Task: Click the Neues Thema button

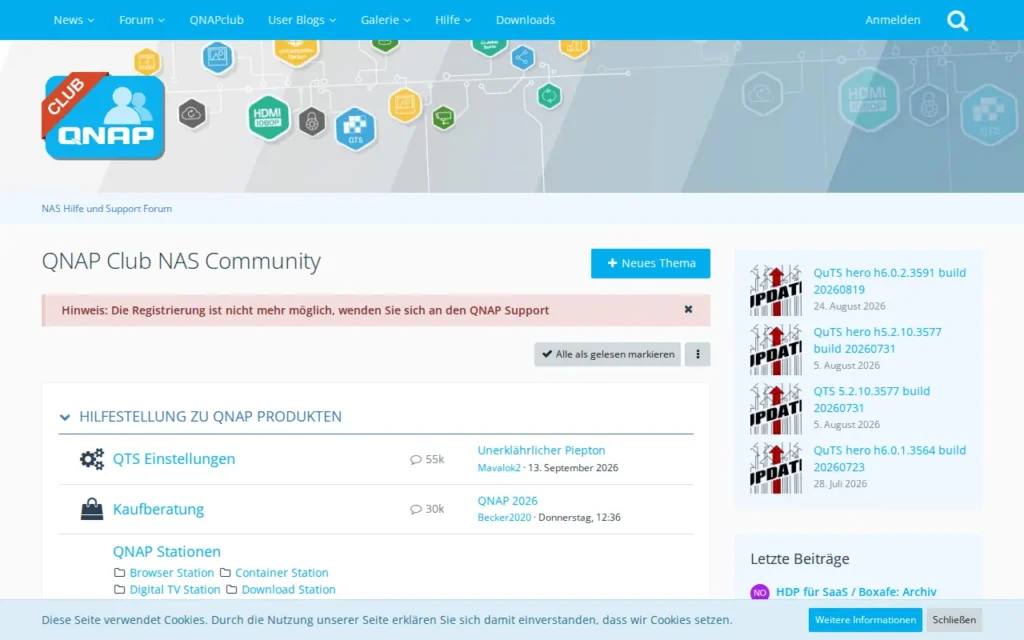Action: coord(650,263)
